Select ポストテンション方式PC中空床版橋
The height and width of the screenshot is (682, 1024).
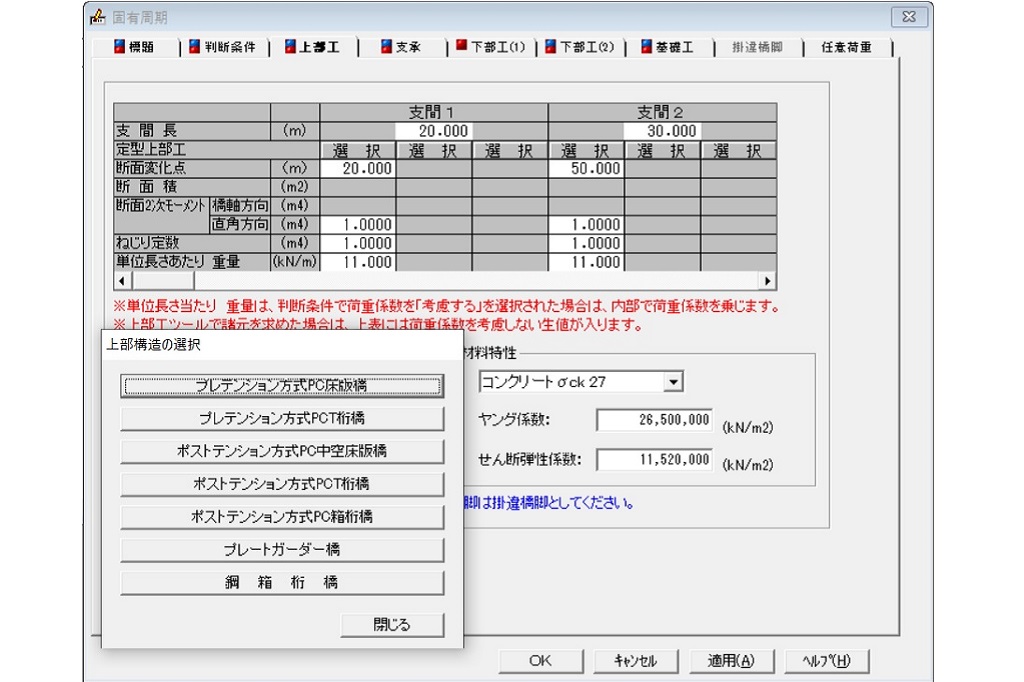tap(282, 451)
